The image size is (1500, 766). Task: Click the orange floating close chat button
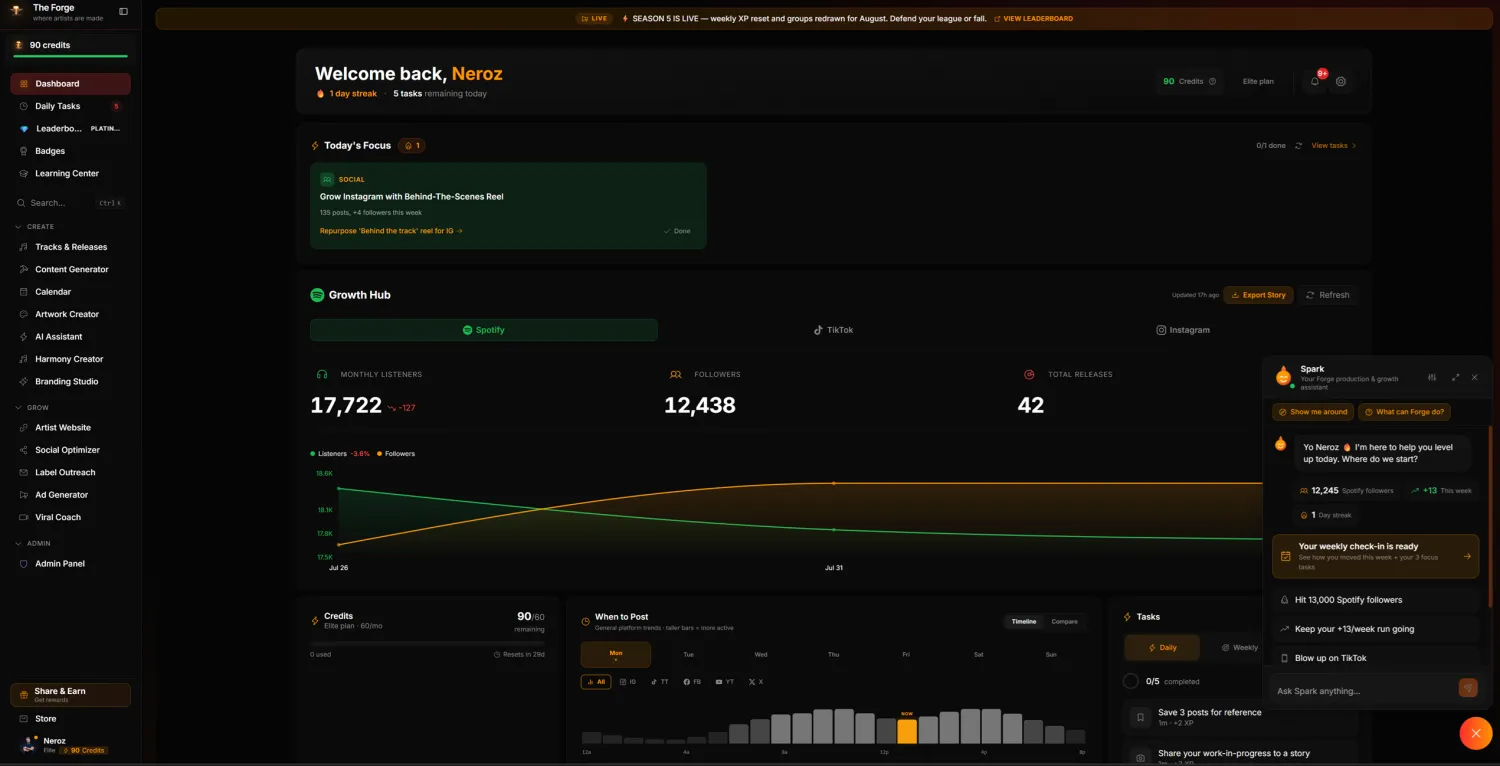(1475, 733)
